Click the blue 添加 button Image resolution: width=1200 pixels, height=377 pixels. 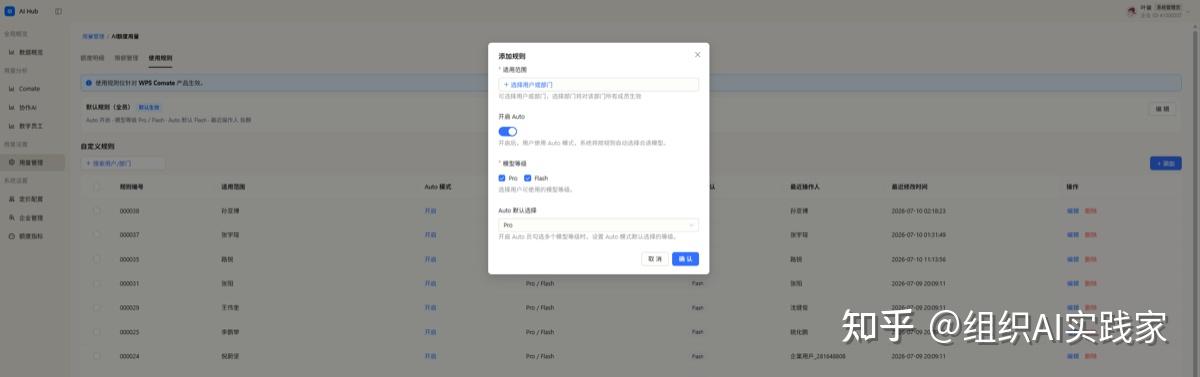pyautogui.click(x=1165, y=162)
